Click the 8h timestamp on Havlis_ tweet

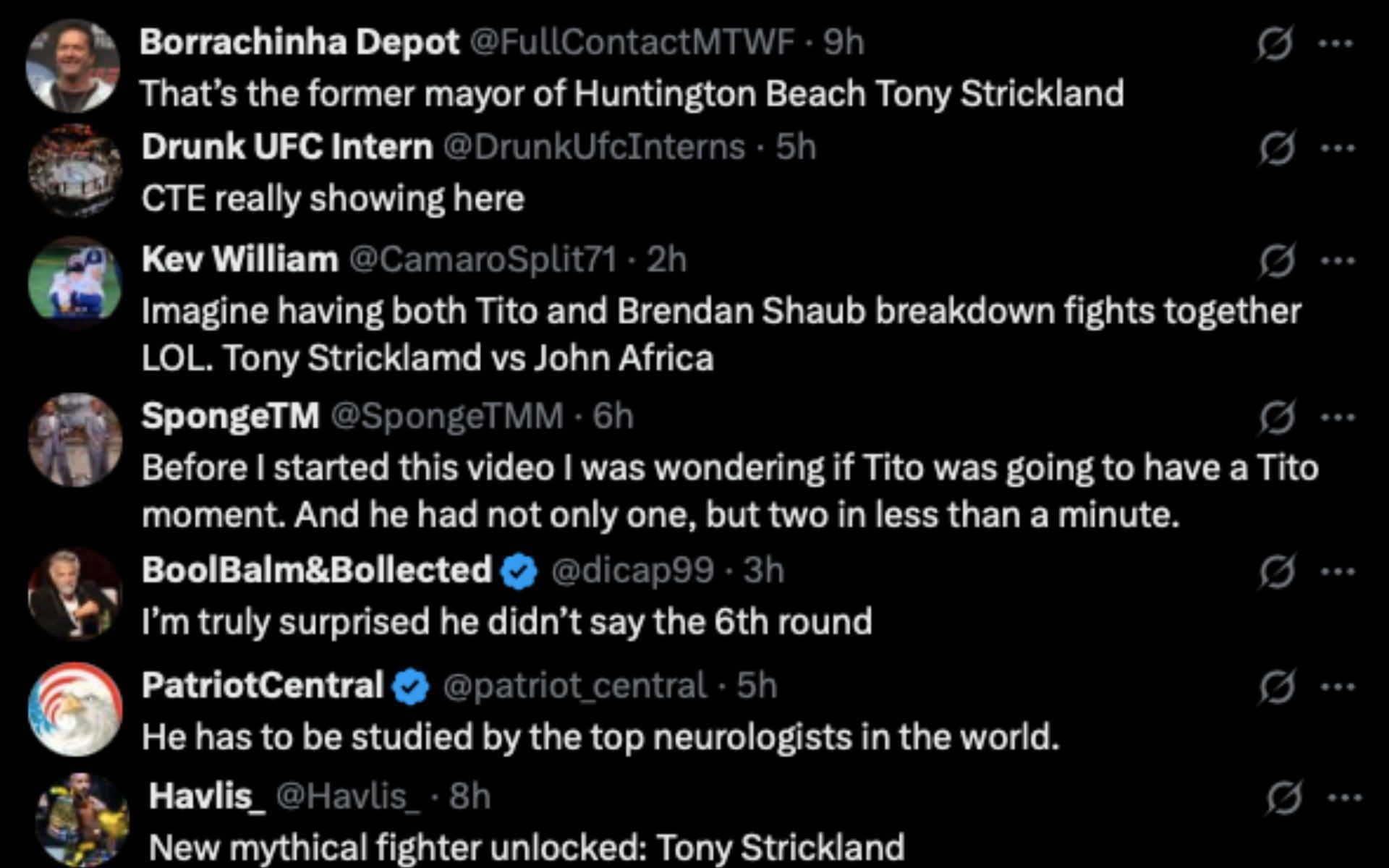pos(470,796)
